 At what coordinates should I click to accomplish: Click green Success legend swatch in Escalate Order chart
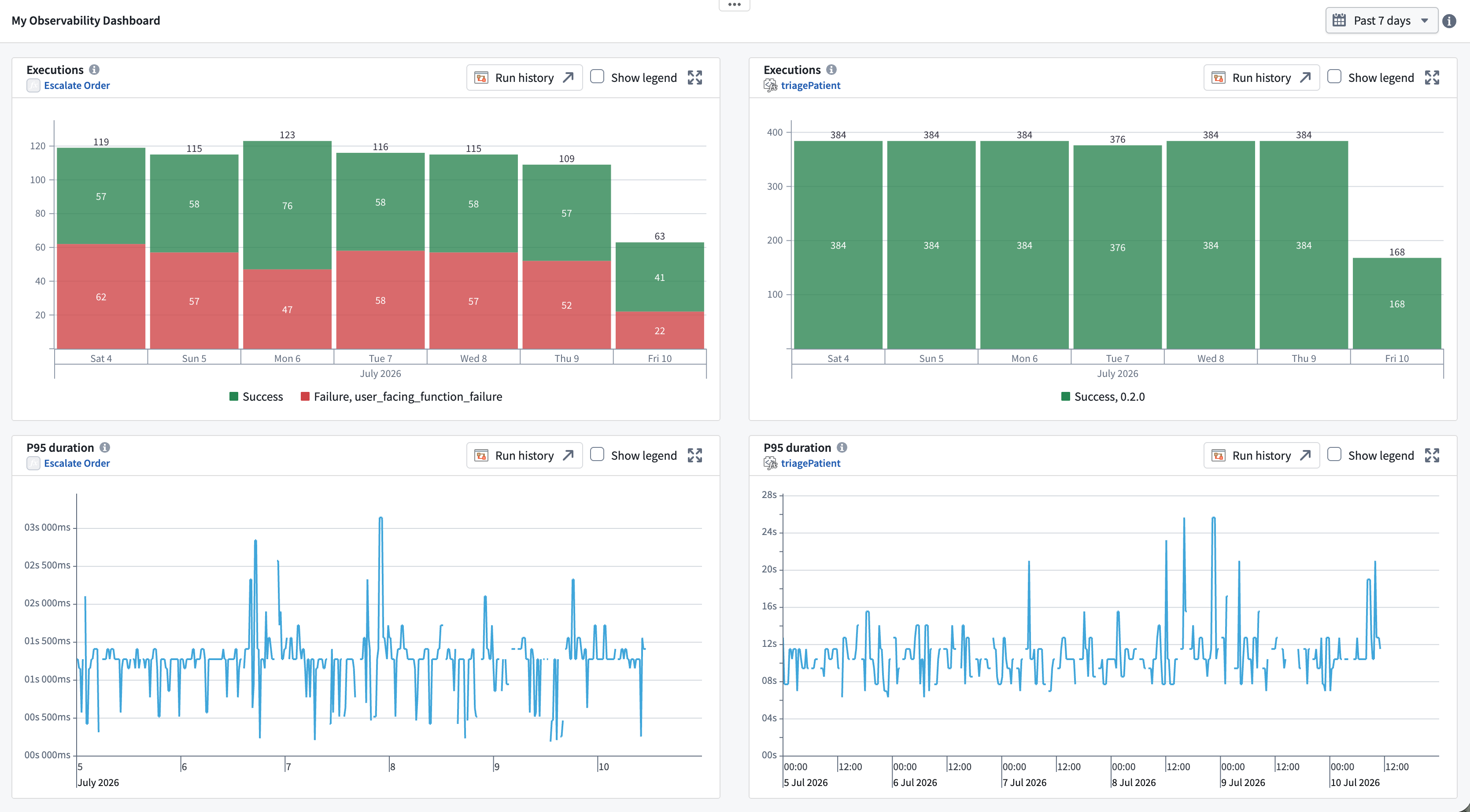coord(233,397)
